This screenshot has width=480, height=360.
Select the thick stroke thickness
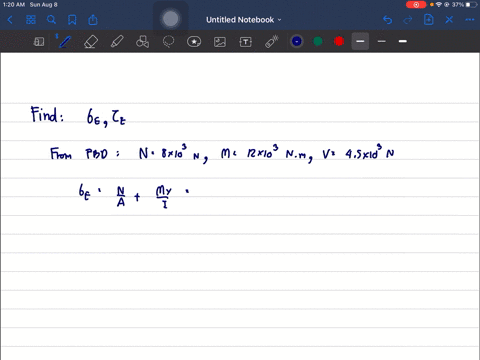[403, 41]
